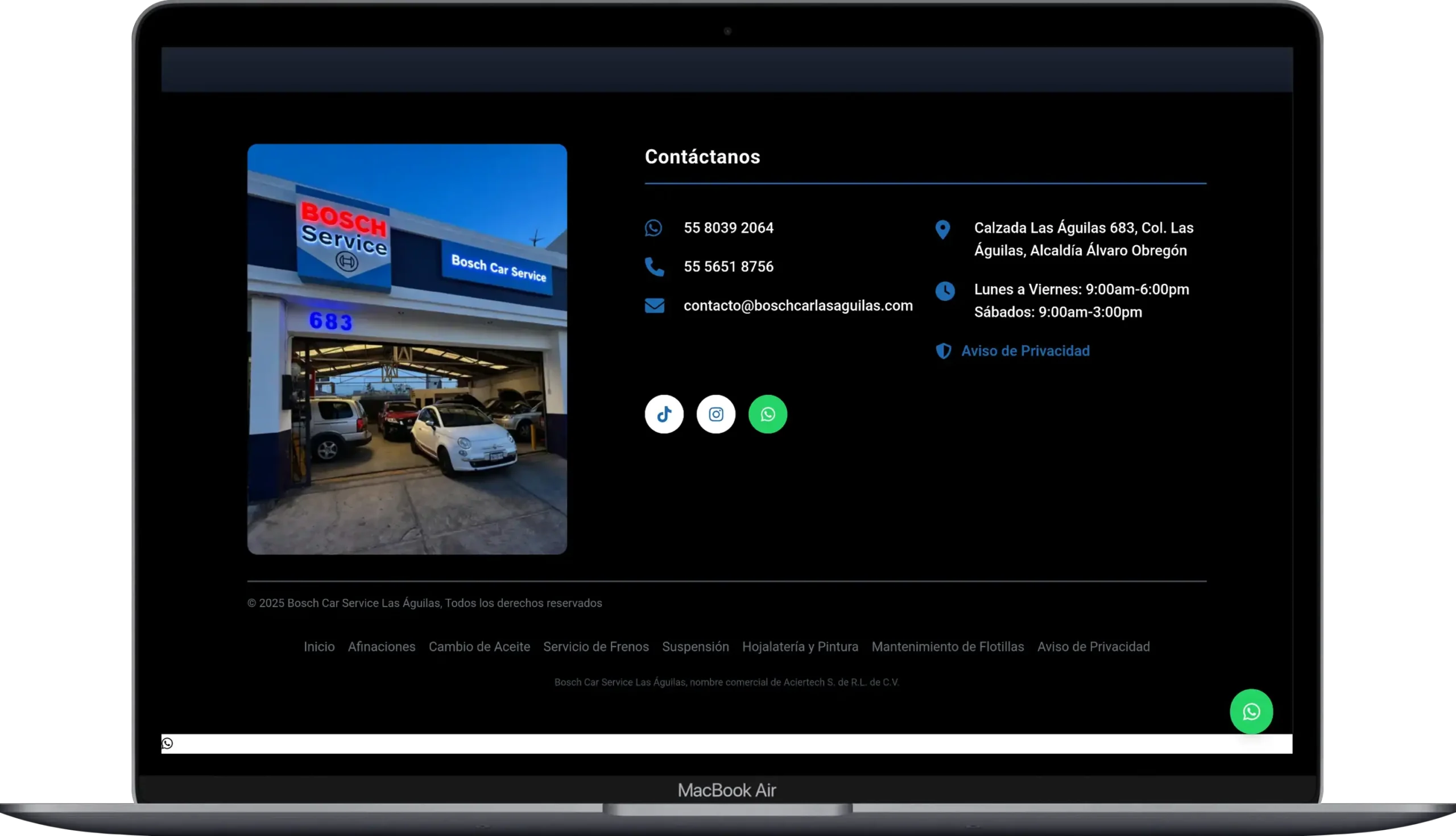Open the Instagram social icon
1456x836 pixels.
(715, 414)
